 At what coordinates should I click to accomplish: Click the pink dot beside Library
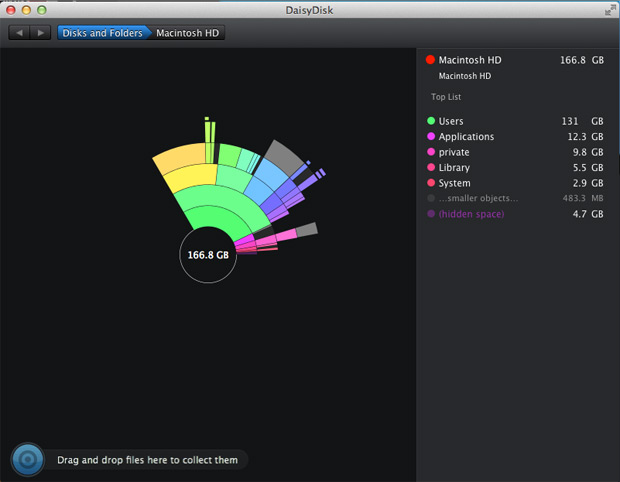(431, 167)
